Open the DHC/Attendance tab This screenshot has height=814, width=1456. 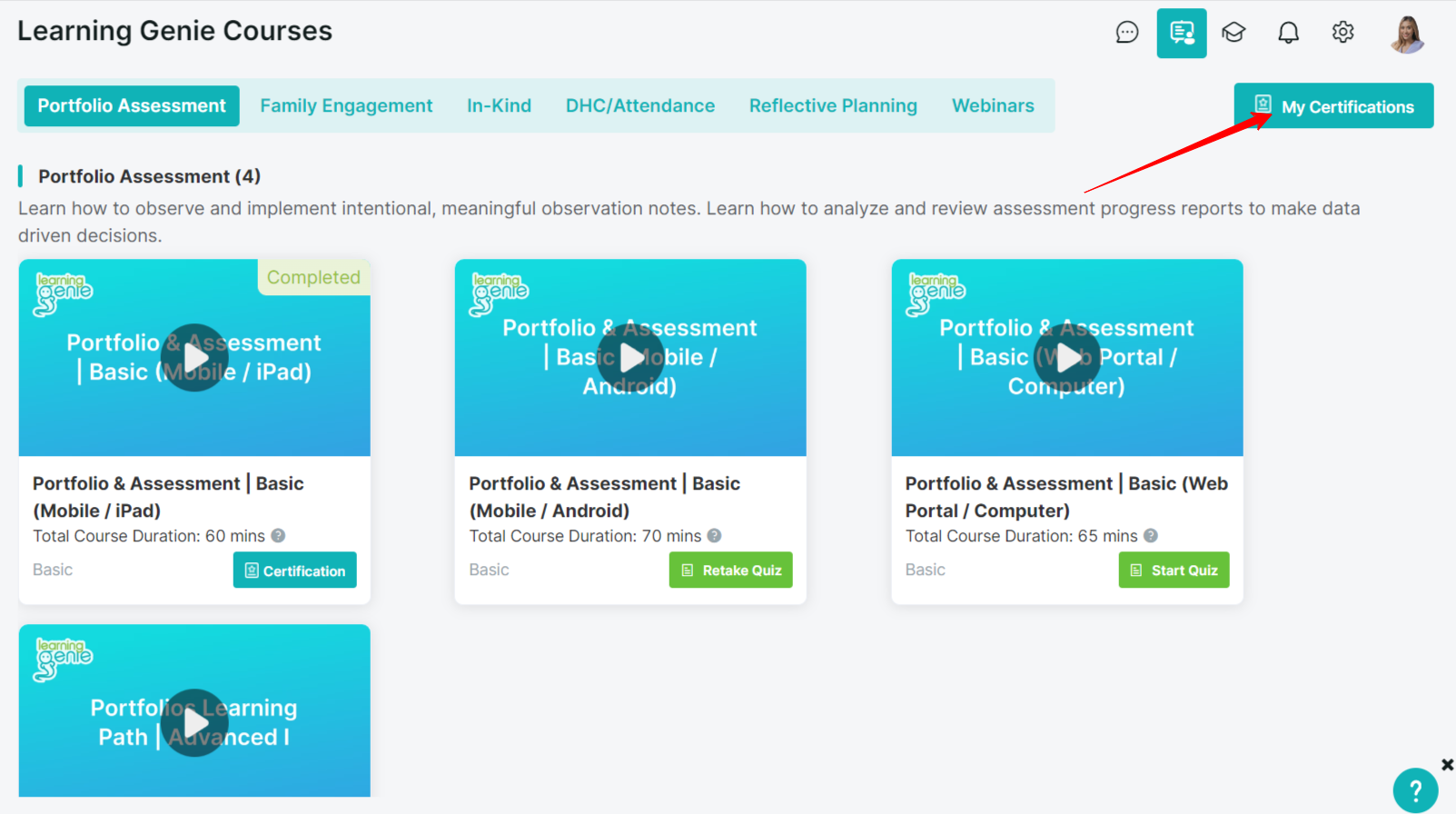[640, 106]
